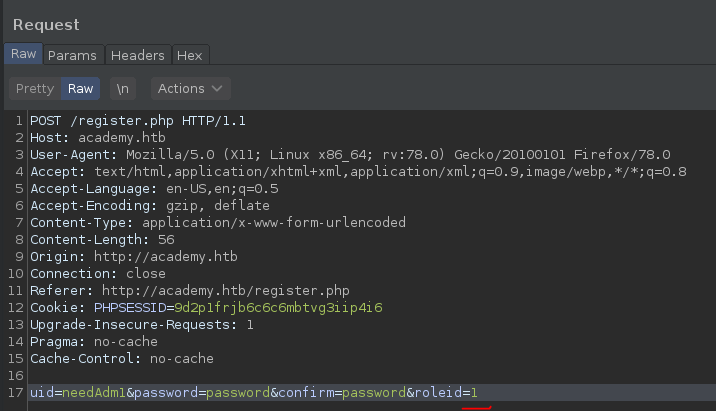Switch to Pretty view mode

(35, 88)
